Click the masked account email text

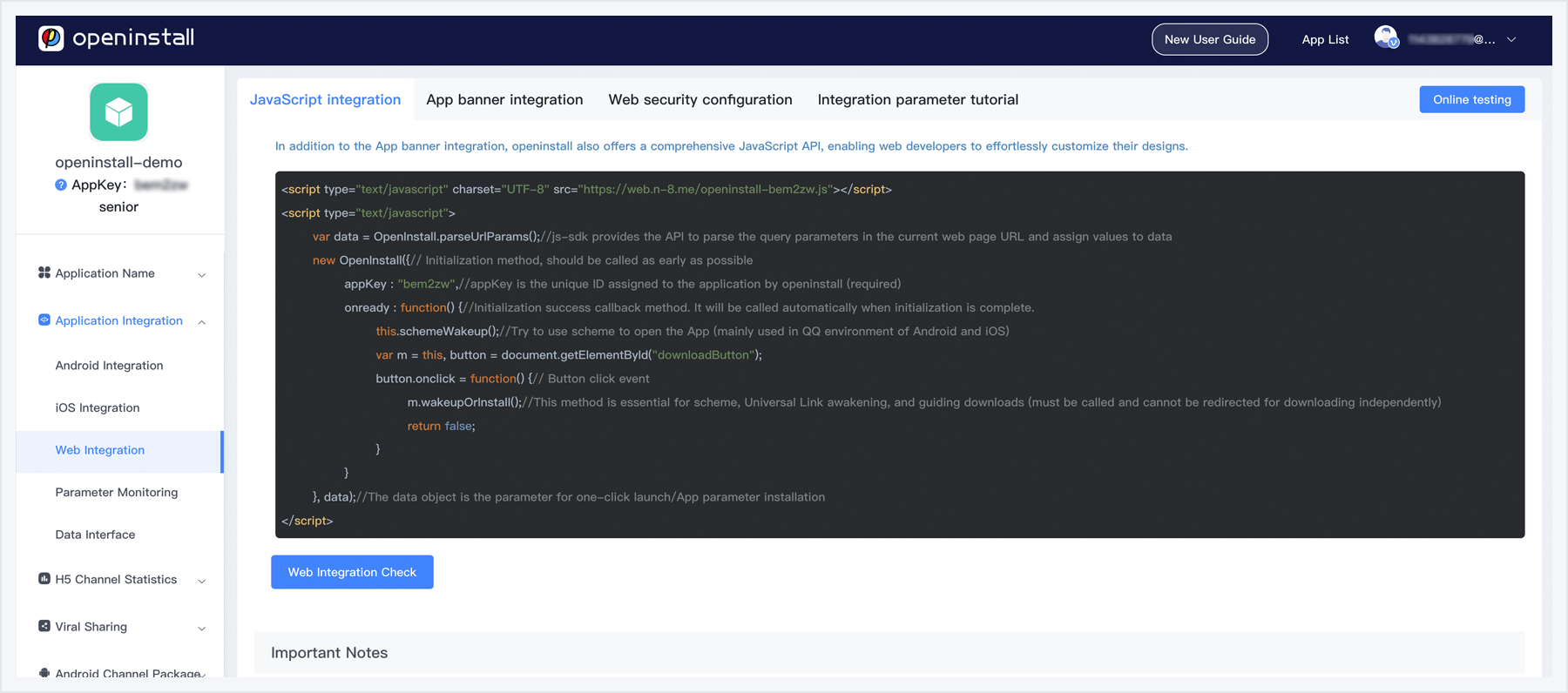pos(1451,39)
